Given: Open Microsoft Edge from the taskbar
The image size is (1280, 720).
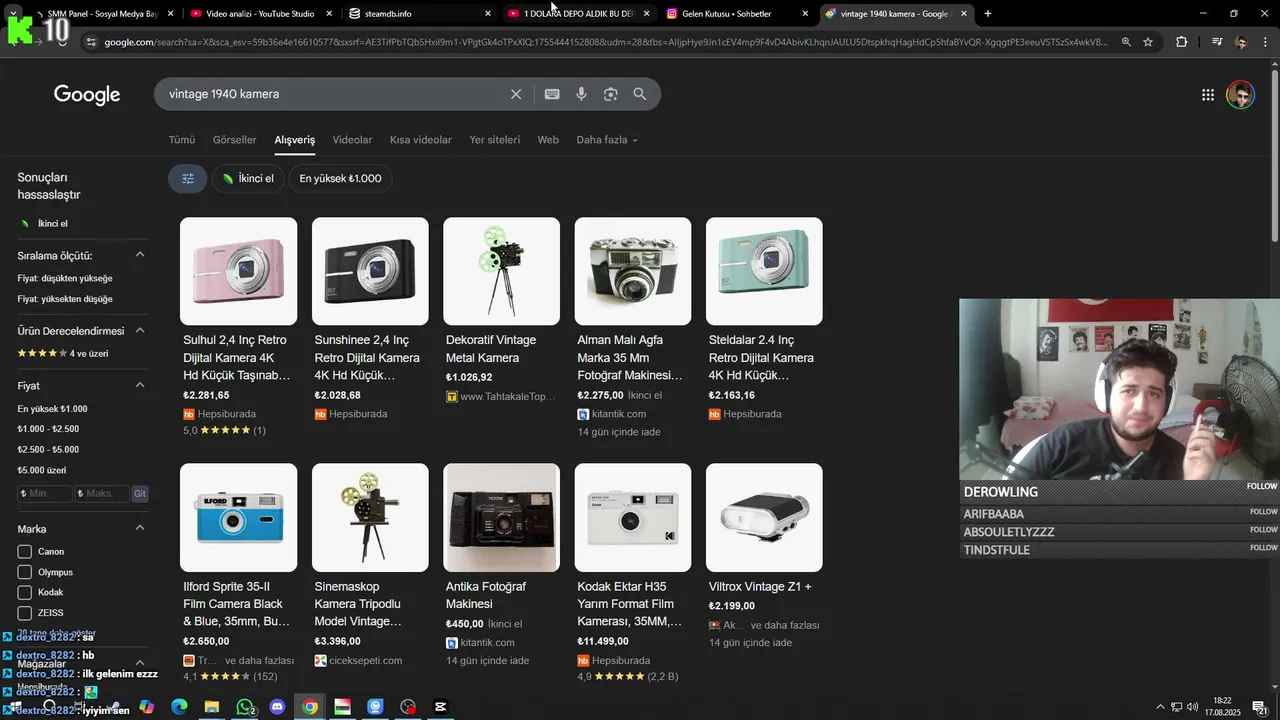Looking at the screenshot, I should pos(179,707).
